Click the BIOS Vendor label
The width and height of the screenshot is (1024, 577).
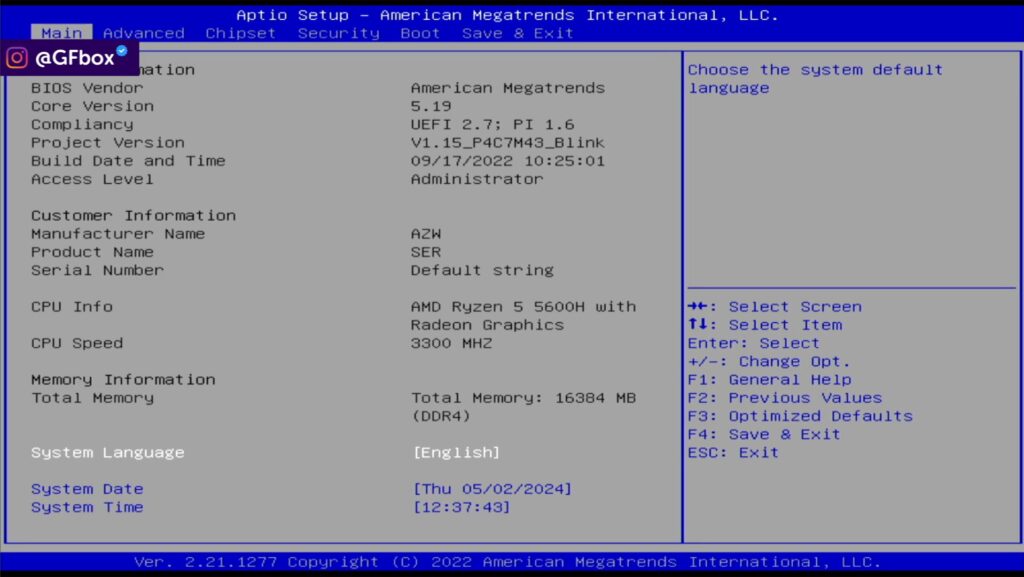[x=87, y=87]
